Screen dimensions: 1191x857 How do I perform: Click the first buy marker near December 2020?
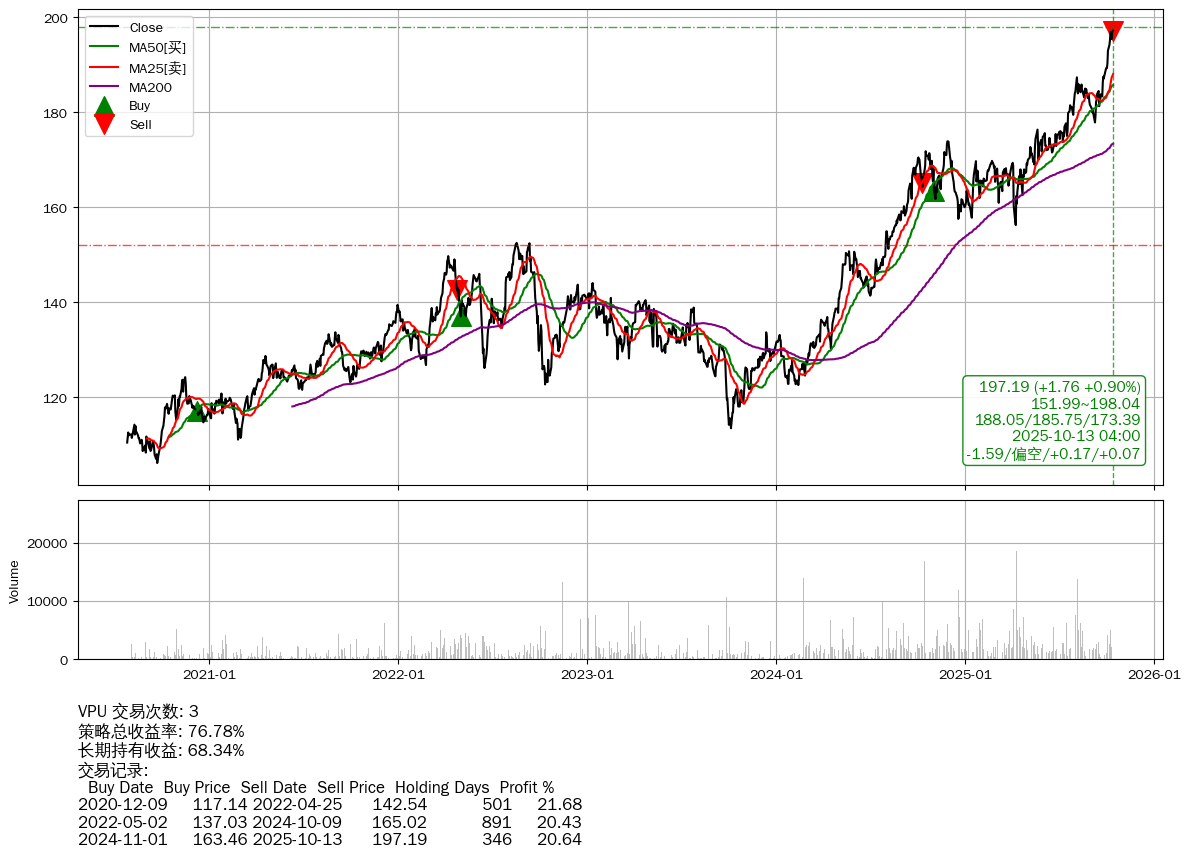click(196, 411)
